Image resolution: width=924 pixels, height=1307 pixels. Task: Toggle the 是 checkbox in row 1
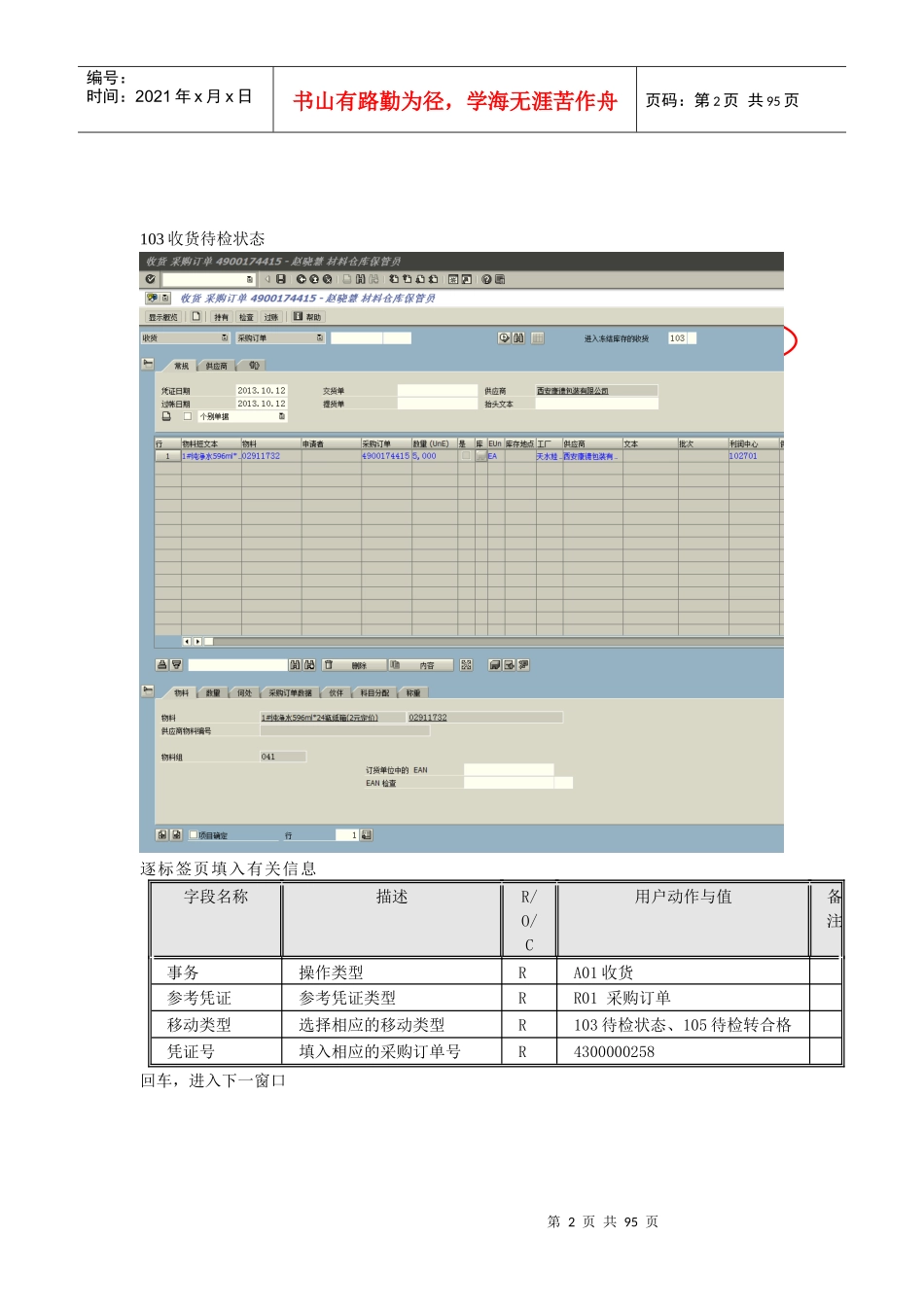[x=466, y=455]
